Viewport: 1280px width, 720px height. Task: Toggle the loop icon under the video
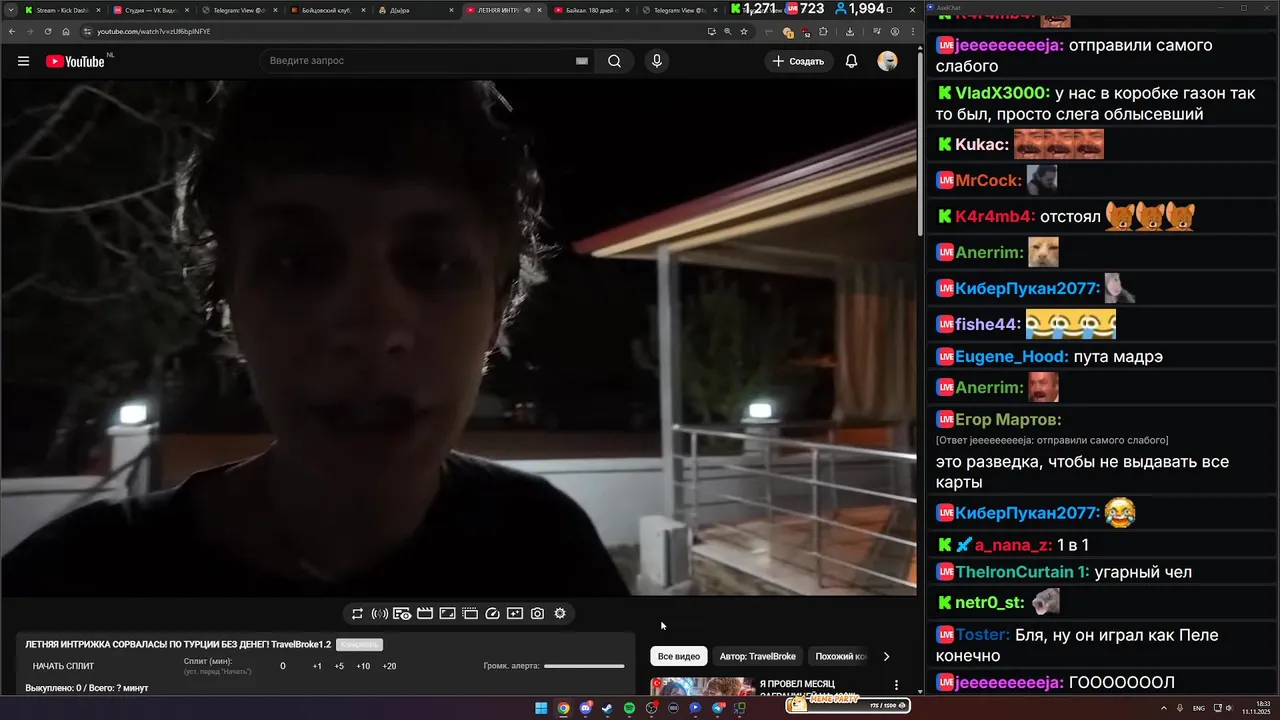pos(357,614)
